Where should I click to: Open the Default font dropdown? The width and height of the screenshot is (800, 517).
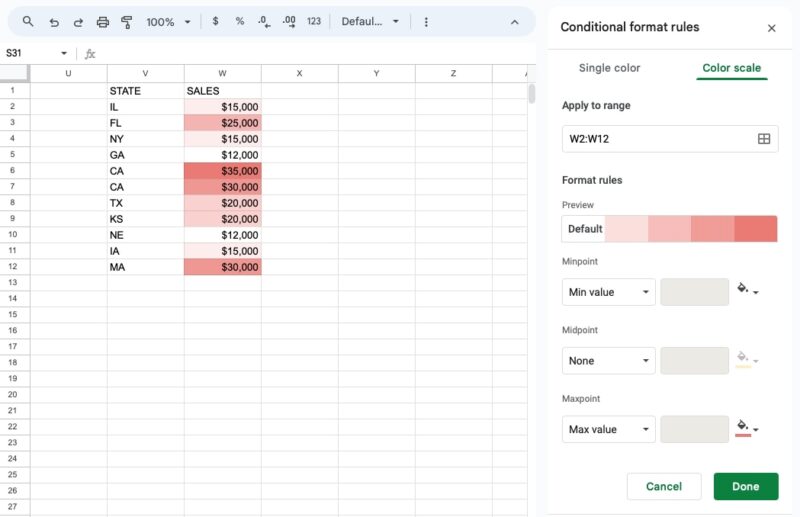coord(370,21)
